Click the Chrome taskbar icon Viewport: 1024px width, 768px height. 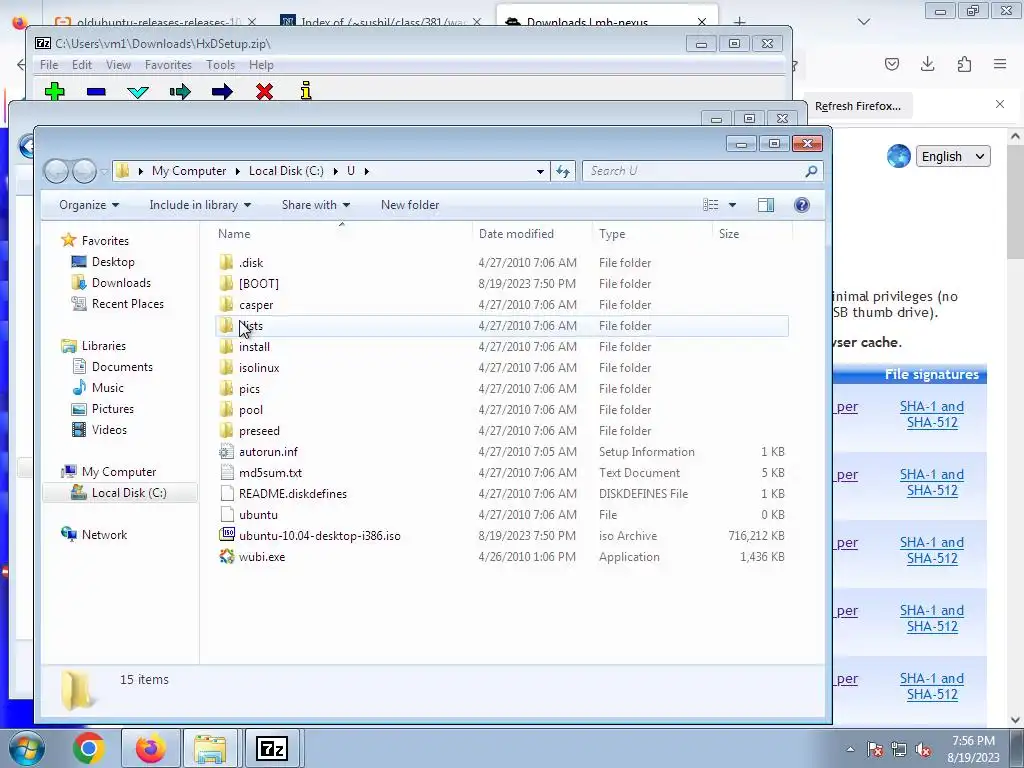89,748
